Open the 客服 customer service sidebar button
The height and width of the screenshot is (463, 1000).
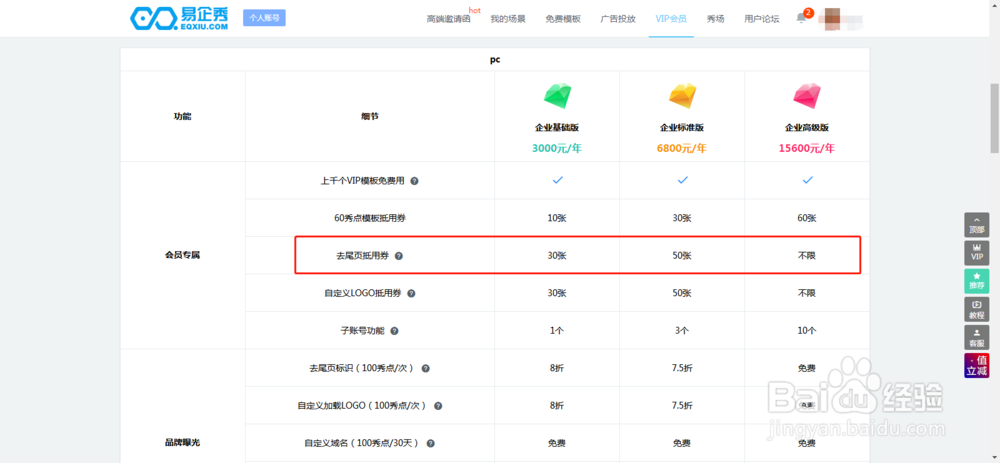pos(976,337)
